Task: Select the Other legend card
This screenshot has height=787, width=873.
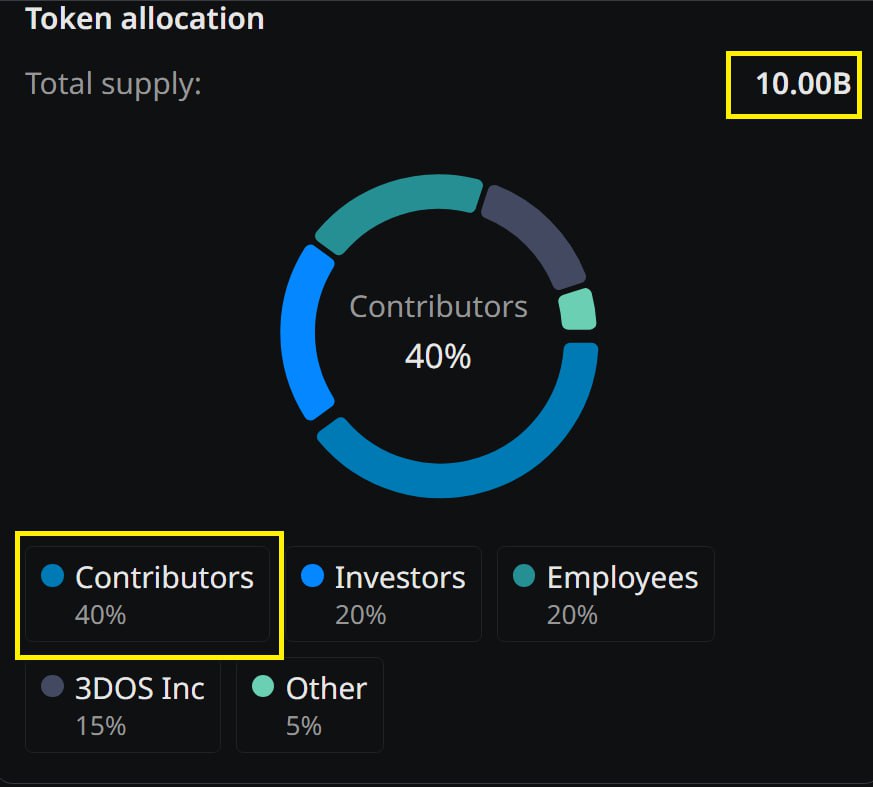Action: pos(310,705)
